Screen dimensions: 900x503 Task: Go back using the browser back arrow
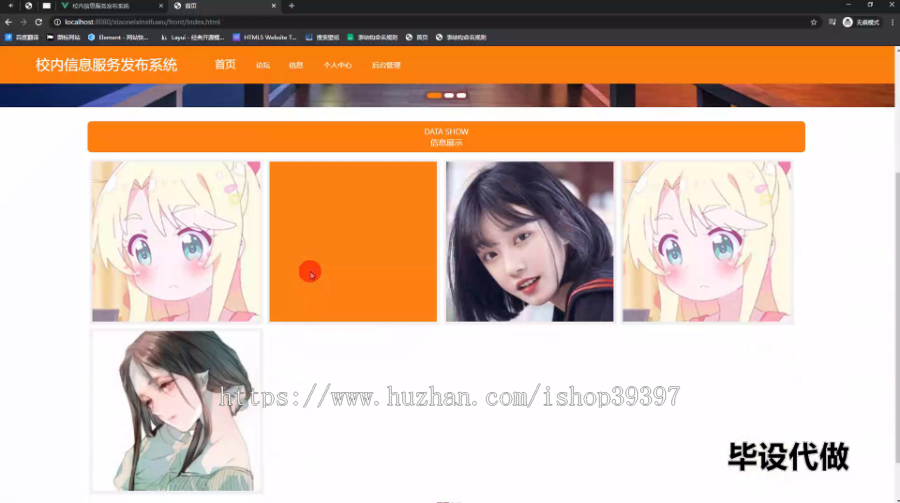pos(8,22)
